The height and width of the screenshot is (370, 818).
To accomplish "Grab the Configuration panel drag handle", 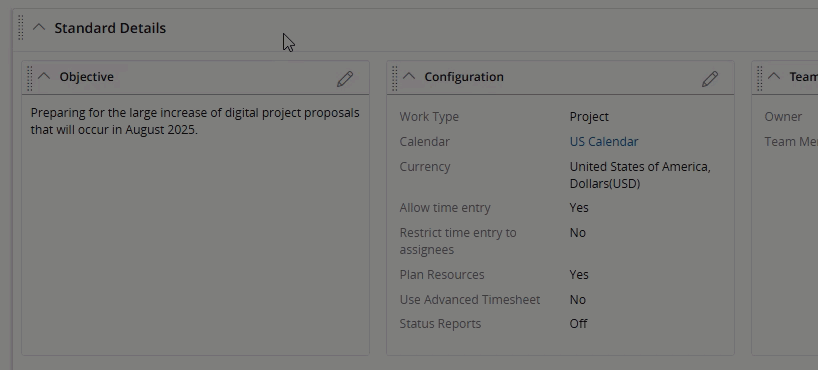I will pos(395,78).
